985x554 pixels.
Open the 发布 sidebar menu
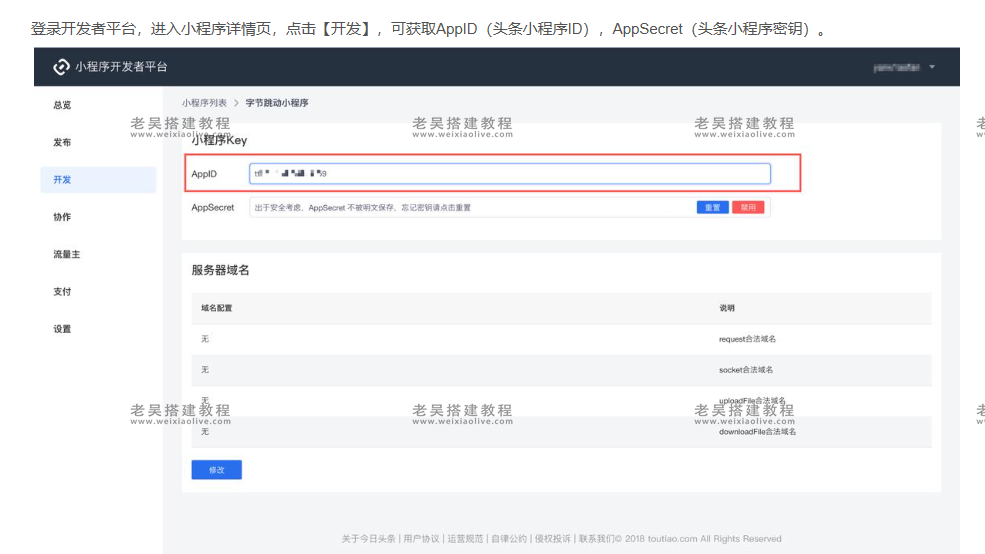(62, 142)
